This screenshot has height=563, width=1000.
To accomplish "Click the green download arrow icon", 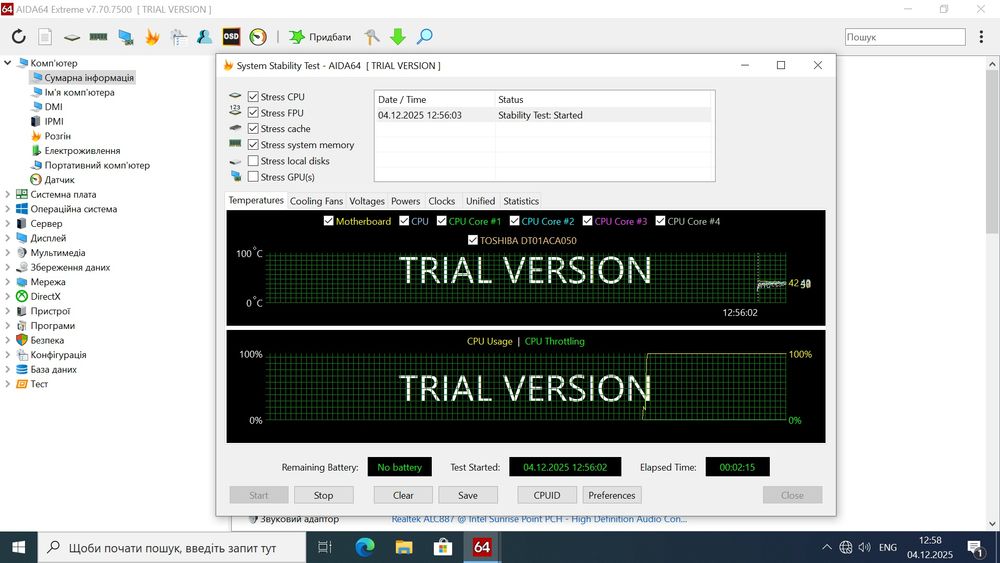I will pos(397,37).
